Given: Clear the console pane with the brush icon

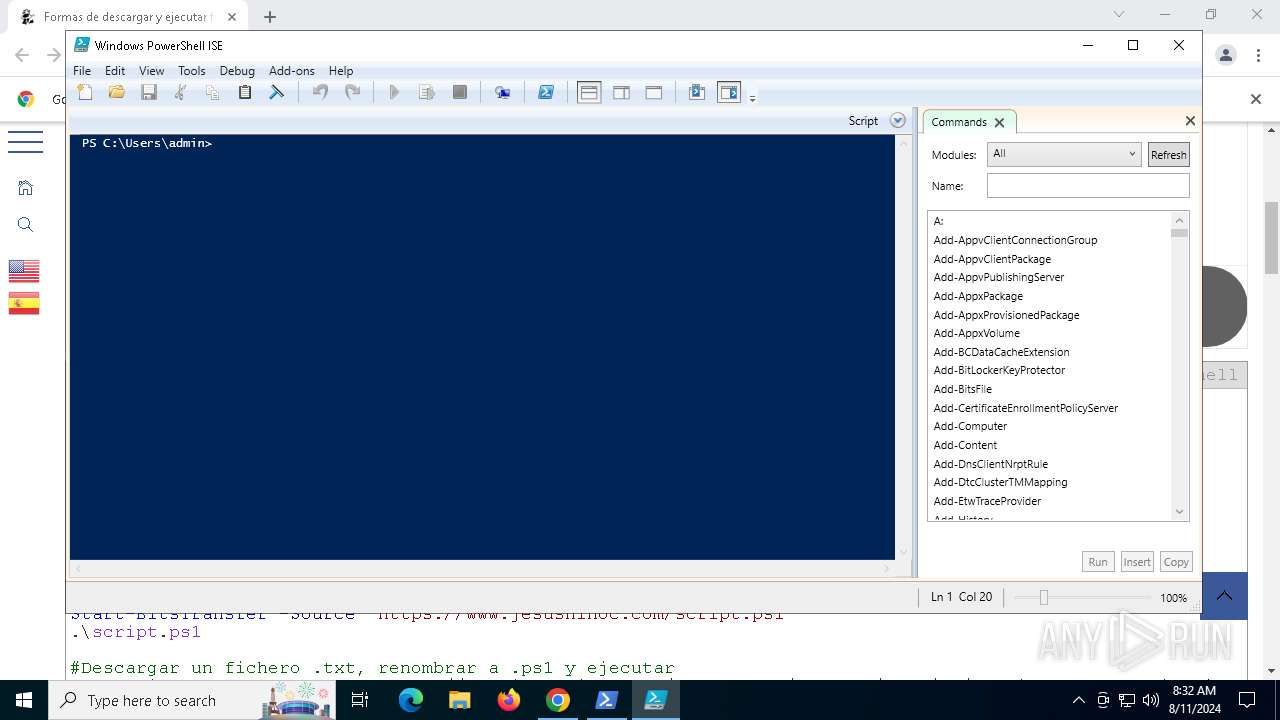Looking at the screenshot, I should pyautogui.click(x=277, y=92).
